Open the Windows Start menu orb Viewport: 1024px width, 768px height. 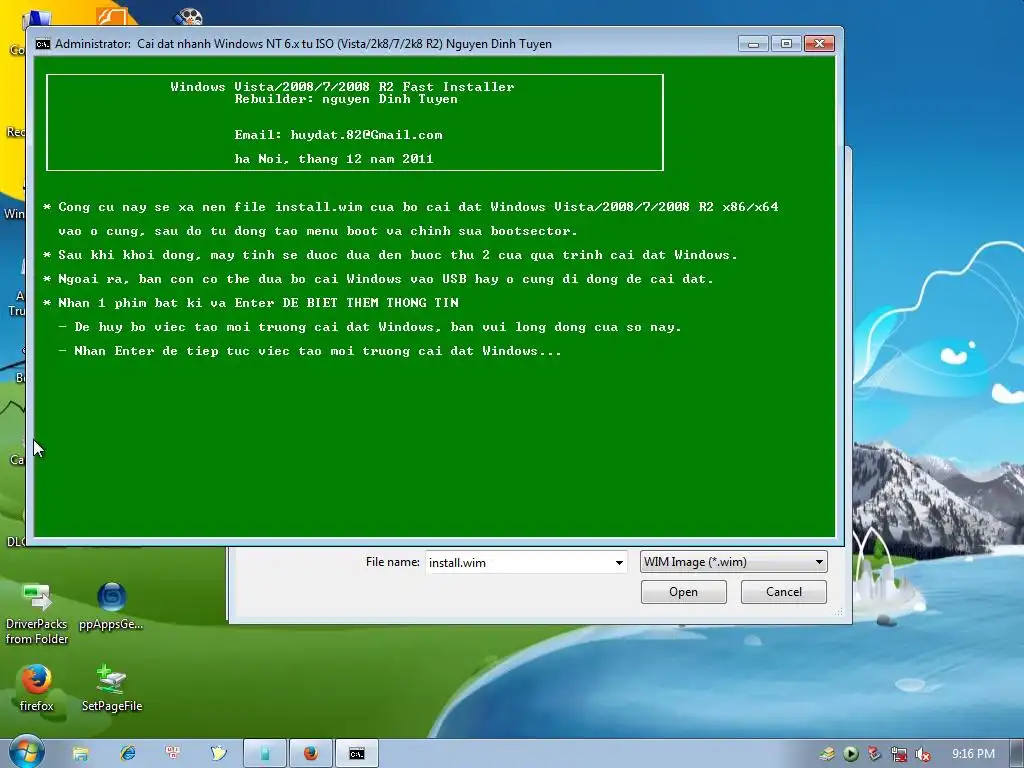click(26, 752)
